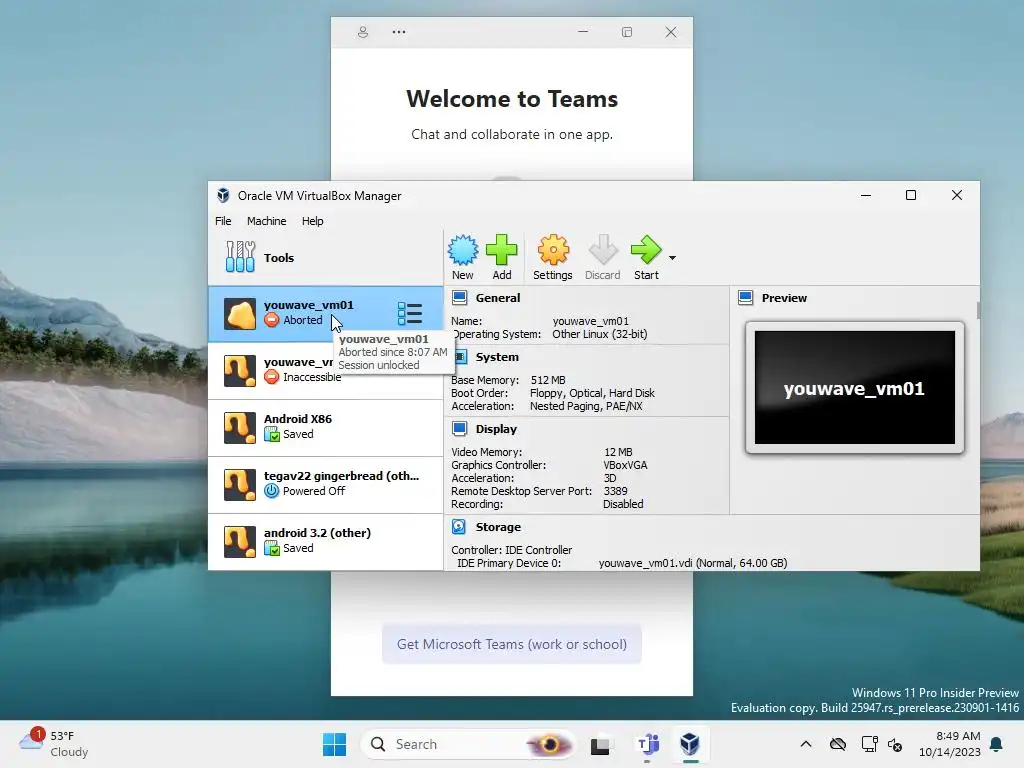Screen dimensions: 1024x768
Task: Open the Help menu
Action: coord(312,221)
